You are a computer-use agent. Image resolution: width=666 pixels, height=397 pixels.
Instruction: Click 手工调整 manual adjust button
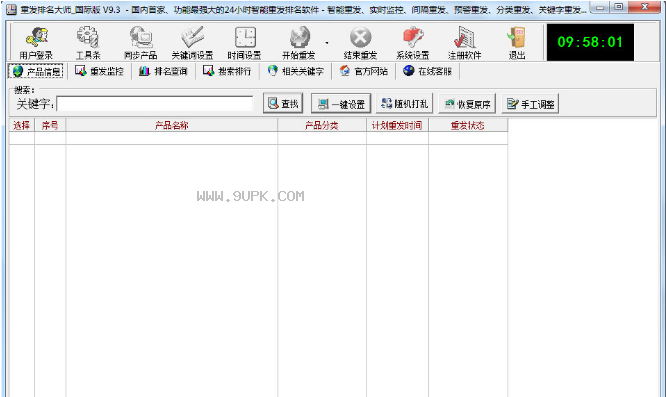[530, 104]
